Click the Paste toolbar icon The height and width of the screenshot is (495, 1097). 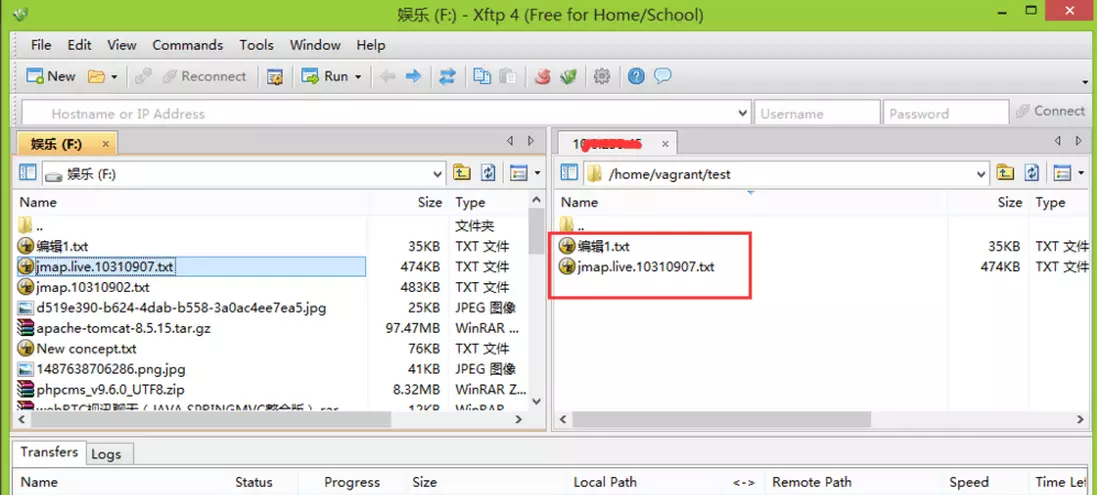[x=508, y=76]
